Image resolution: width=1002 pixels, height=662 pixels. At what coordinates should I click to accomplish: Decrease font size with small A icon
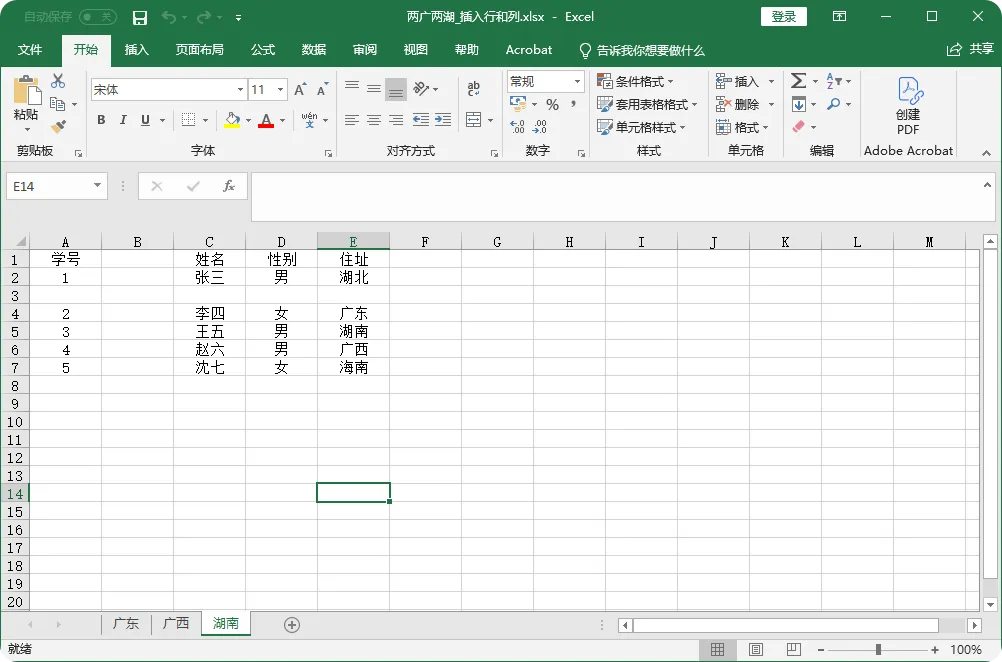pyautogui.click(x=322, y=89)
